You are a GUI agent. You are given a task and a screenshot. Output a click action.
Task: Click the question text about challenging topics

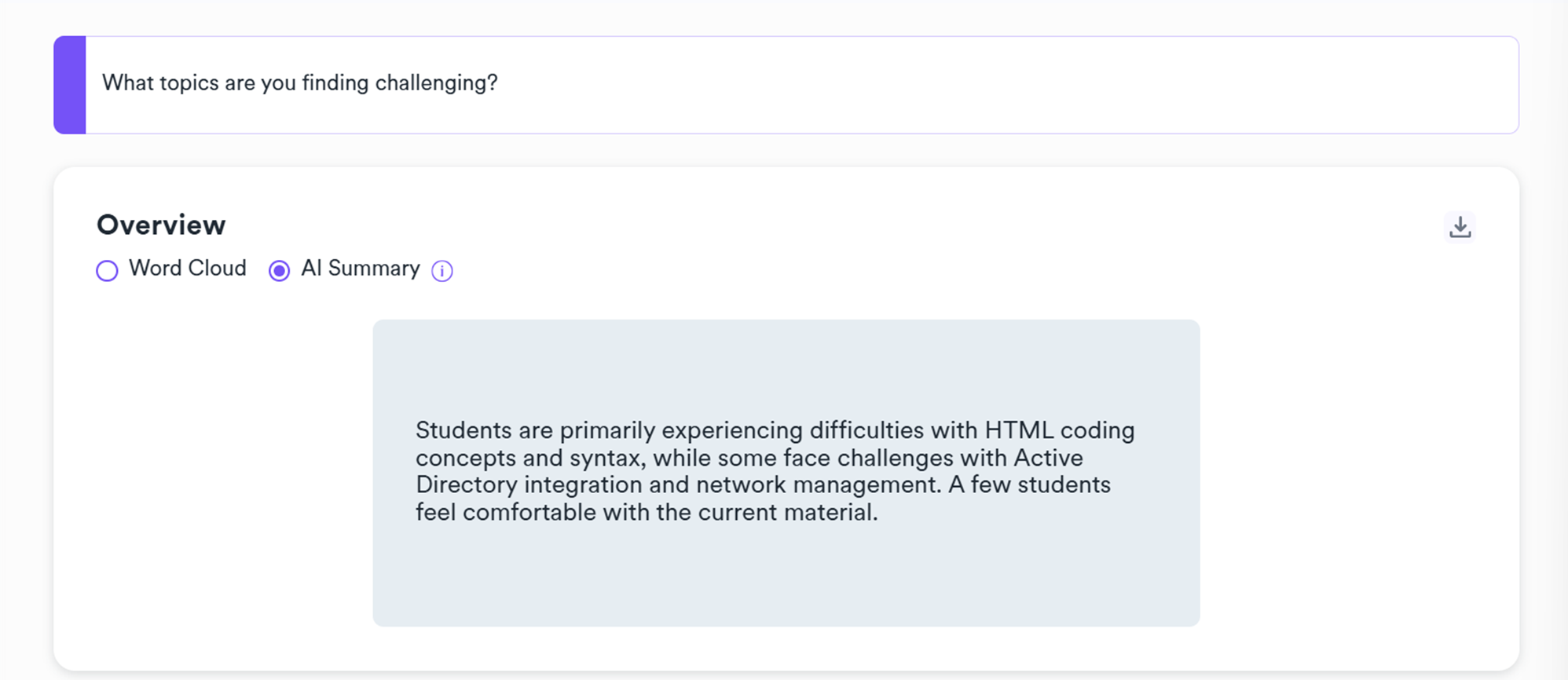299,83
